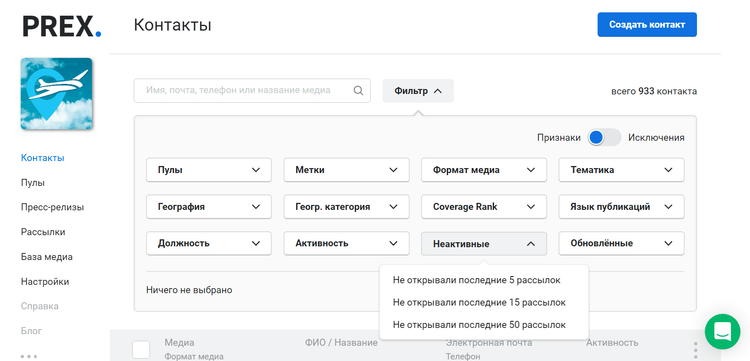Focus the contact search input field

pyautogui.click(x=252, y=90)
